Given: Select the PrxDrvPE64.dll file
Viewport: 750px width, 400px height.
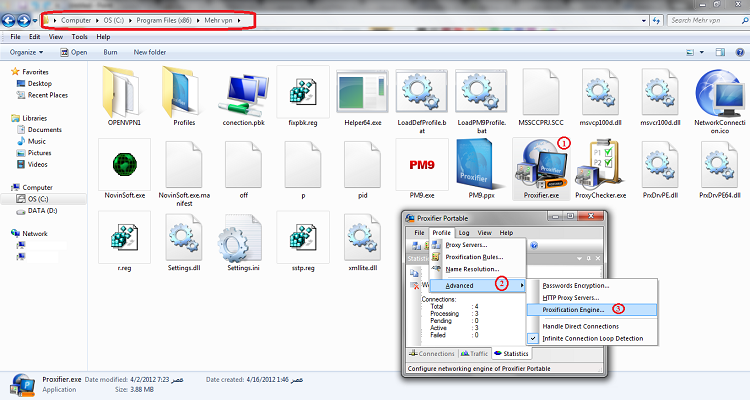Looking at the screenshot, I should (x=719, y=169).
